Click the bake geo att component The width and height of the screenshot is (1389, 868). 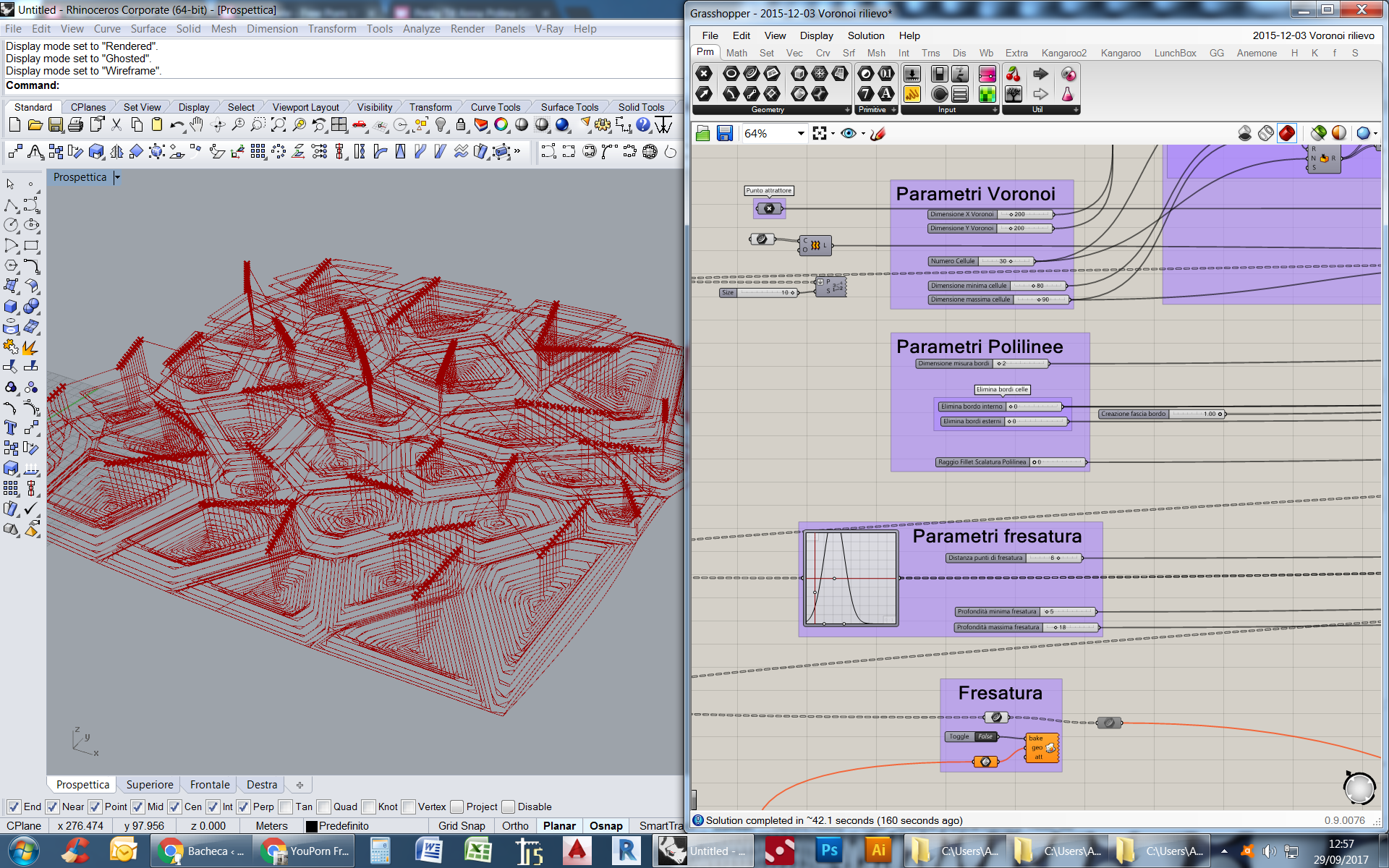pos(1042,748)
